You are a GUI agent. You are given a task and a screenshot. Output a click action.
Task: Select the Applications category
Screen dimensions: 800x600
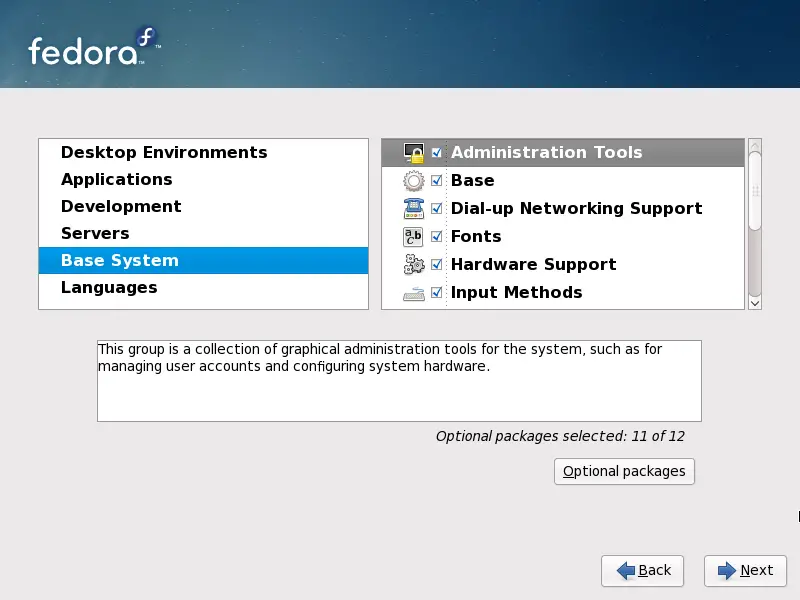click(116, 180)
